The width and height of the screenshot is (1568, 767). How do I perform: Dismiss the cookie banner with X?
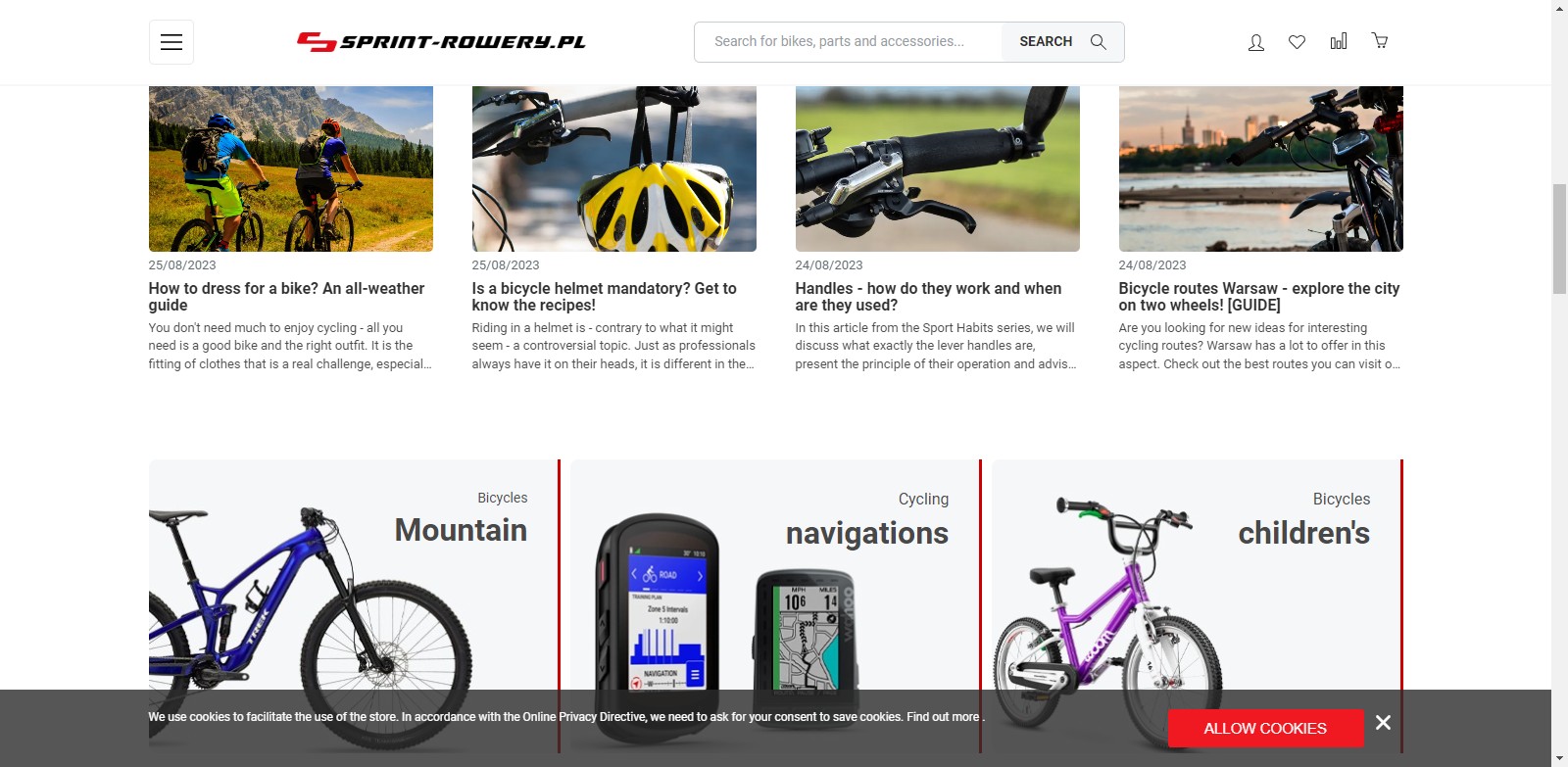[x=1383, y=722]
